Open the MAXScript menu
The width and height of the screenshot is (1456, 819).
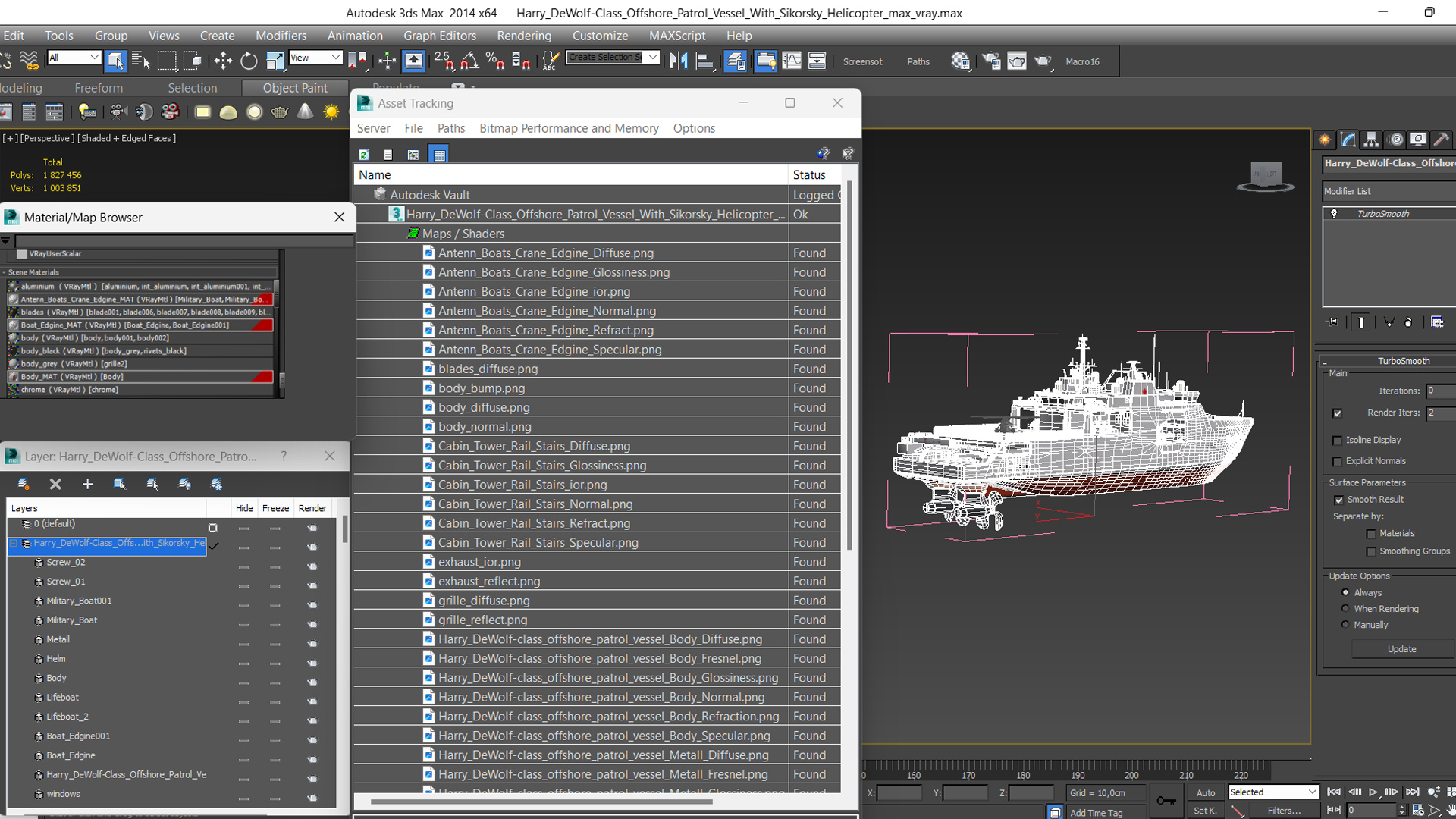tap(677, 36)
